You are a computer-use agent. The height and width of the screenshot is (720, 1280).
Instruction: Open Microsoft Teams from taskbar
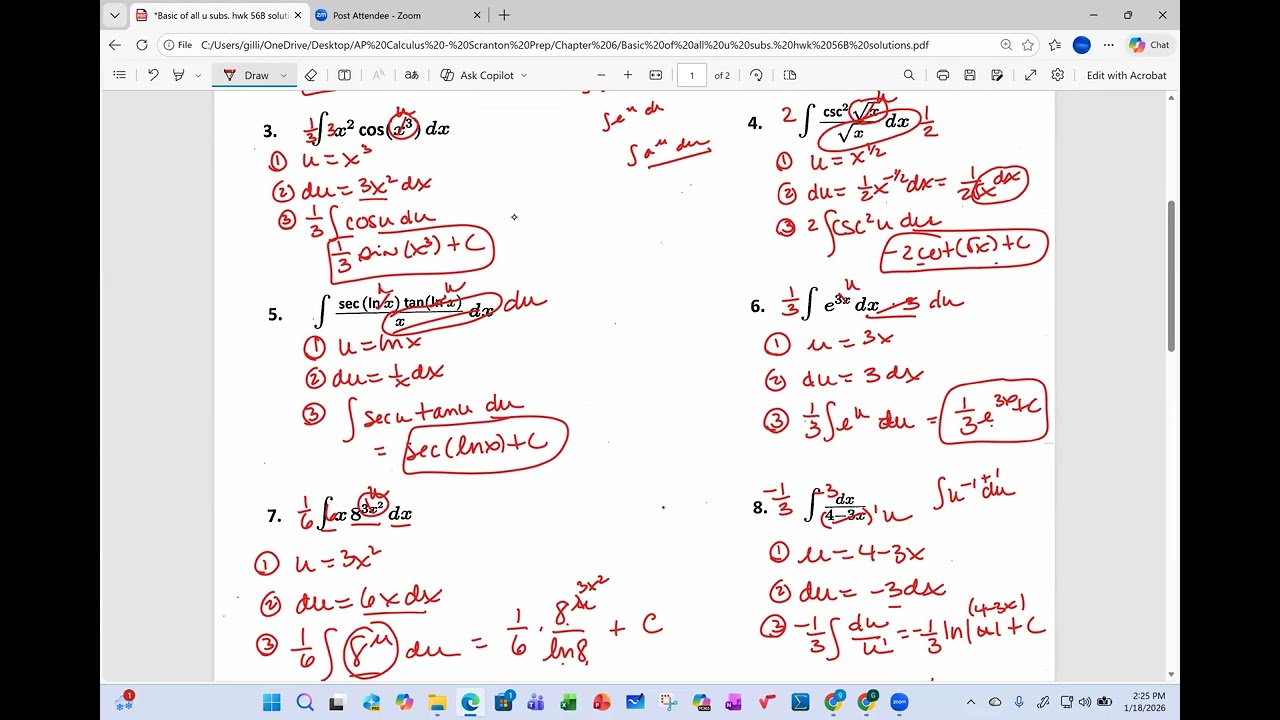536,702
